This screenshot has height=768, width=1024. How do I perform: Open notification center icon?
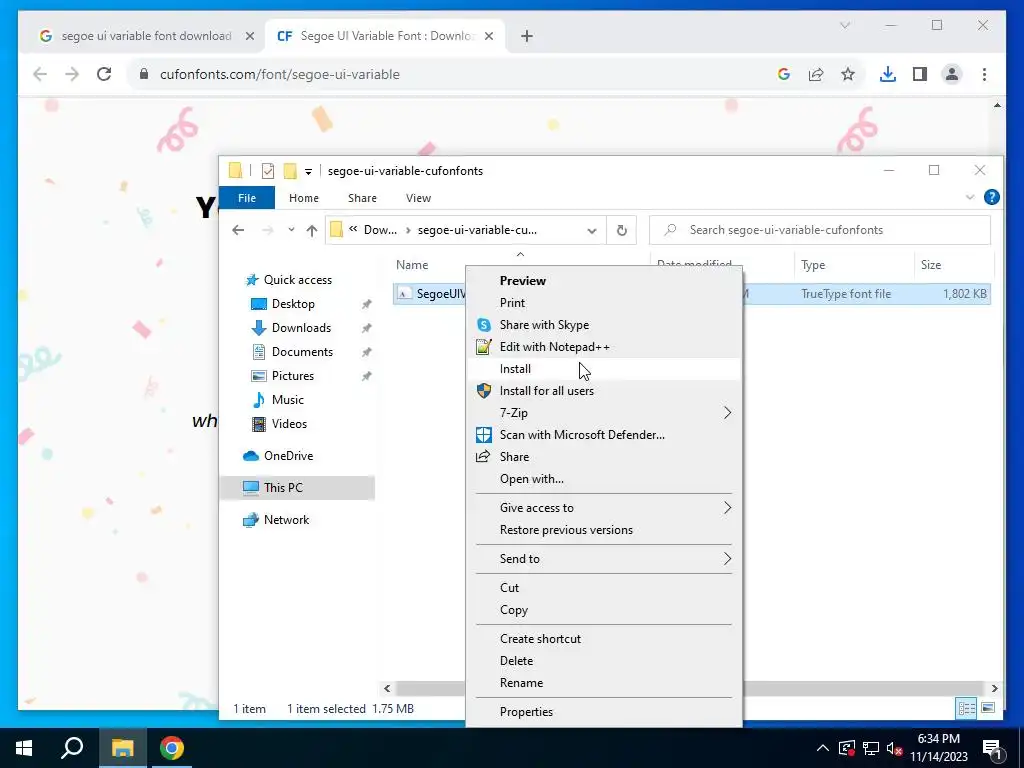tap(992, 748)
